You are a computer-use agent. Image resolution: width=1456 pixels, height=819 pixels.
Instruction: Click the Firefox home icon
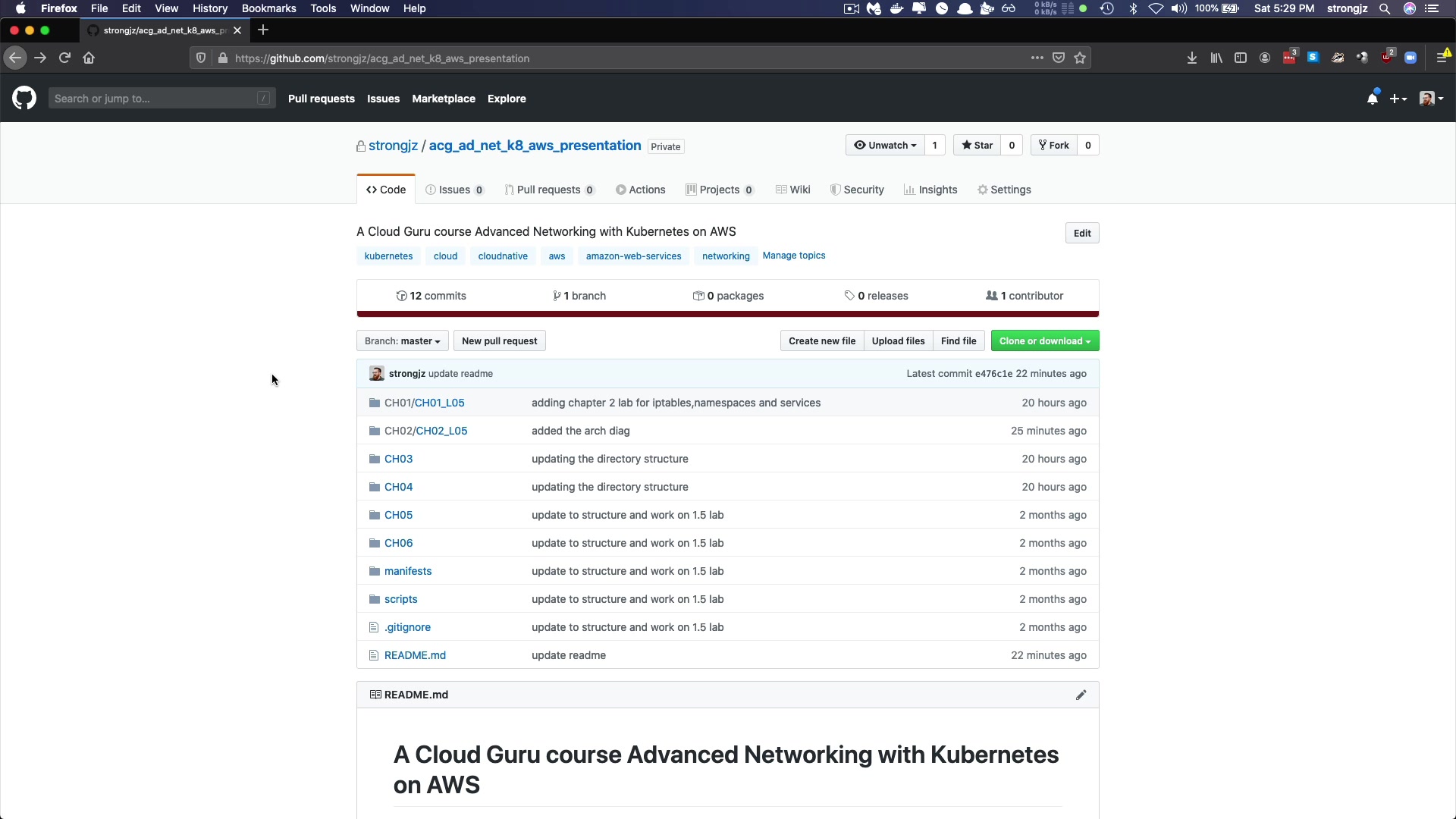click(x=89, y=58)
